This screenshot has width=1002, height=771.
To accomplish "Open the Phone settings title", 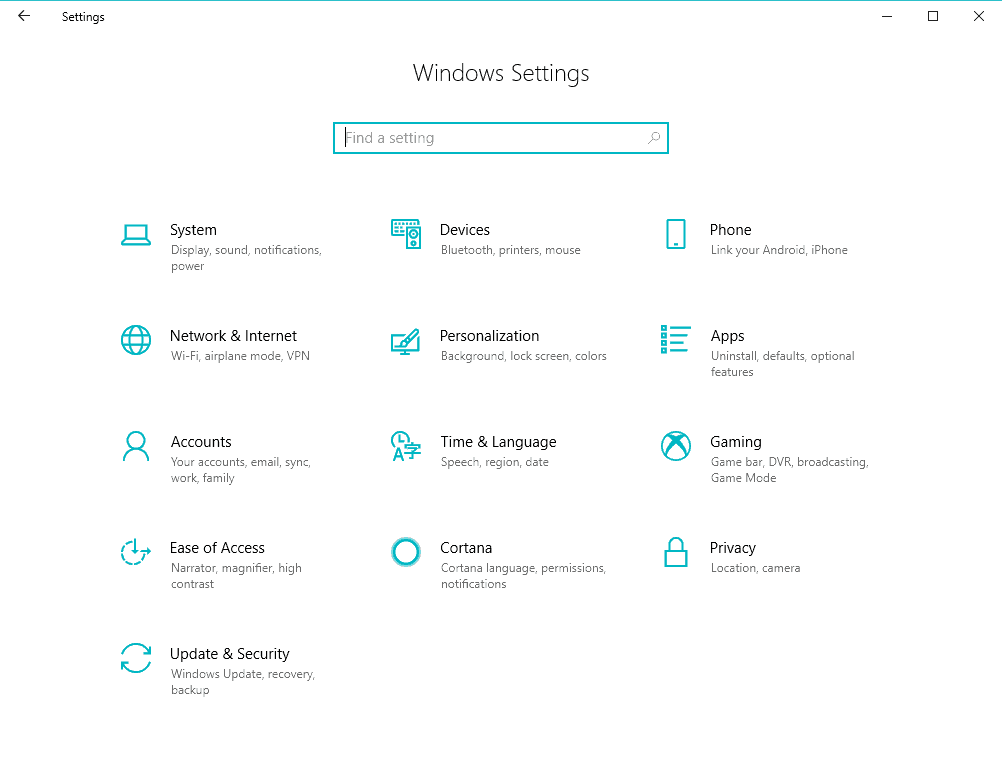I will point(730,229).
